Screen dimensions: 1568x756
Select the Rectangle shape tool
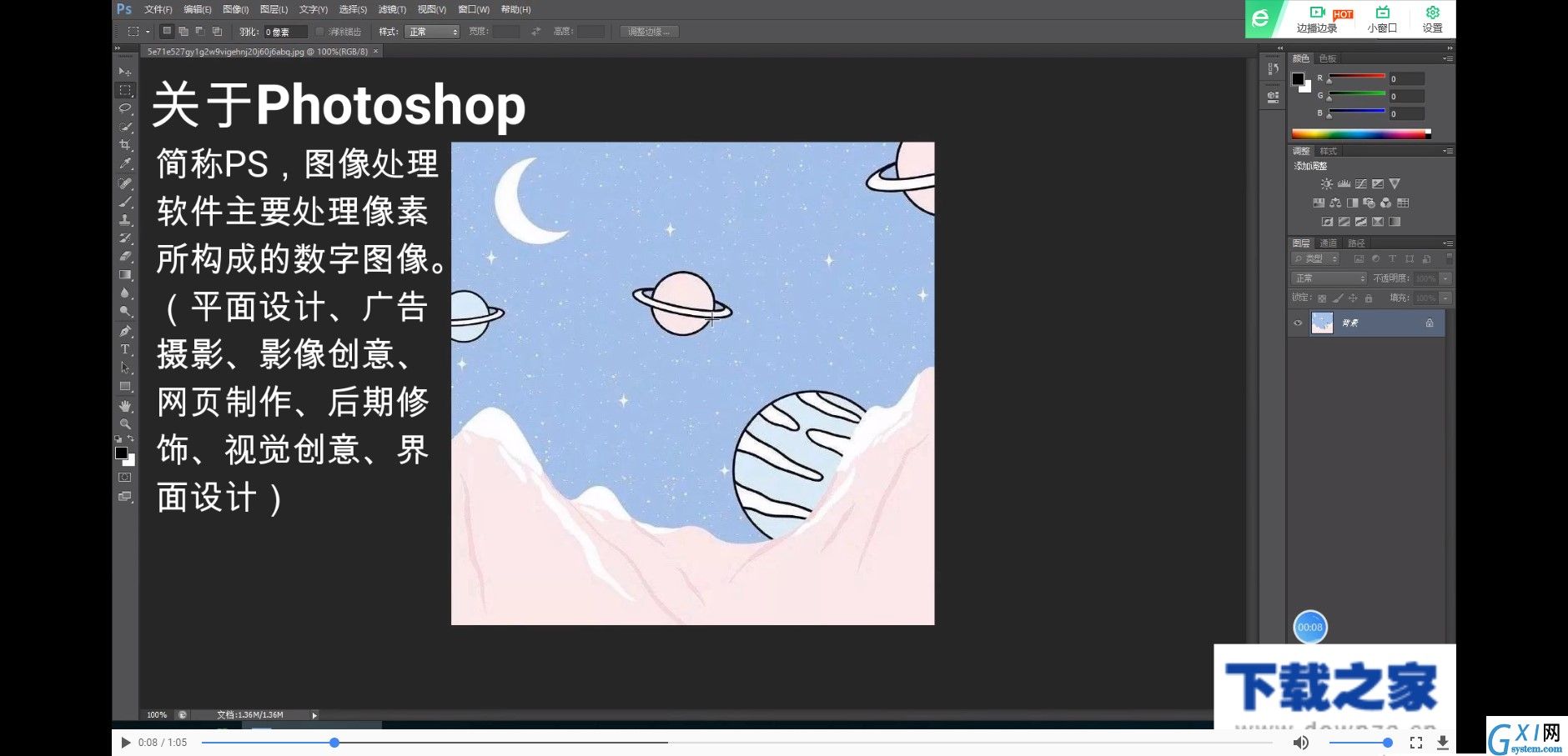(125, 387)
